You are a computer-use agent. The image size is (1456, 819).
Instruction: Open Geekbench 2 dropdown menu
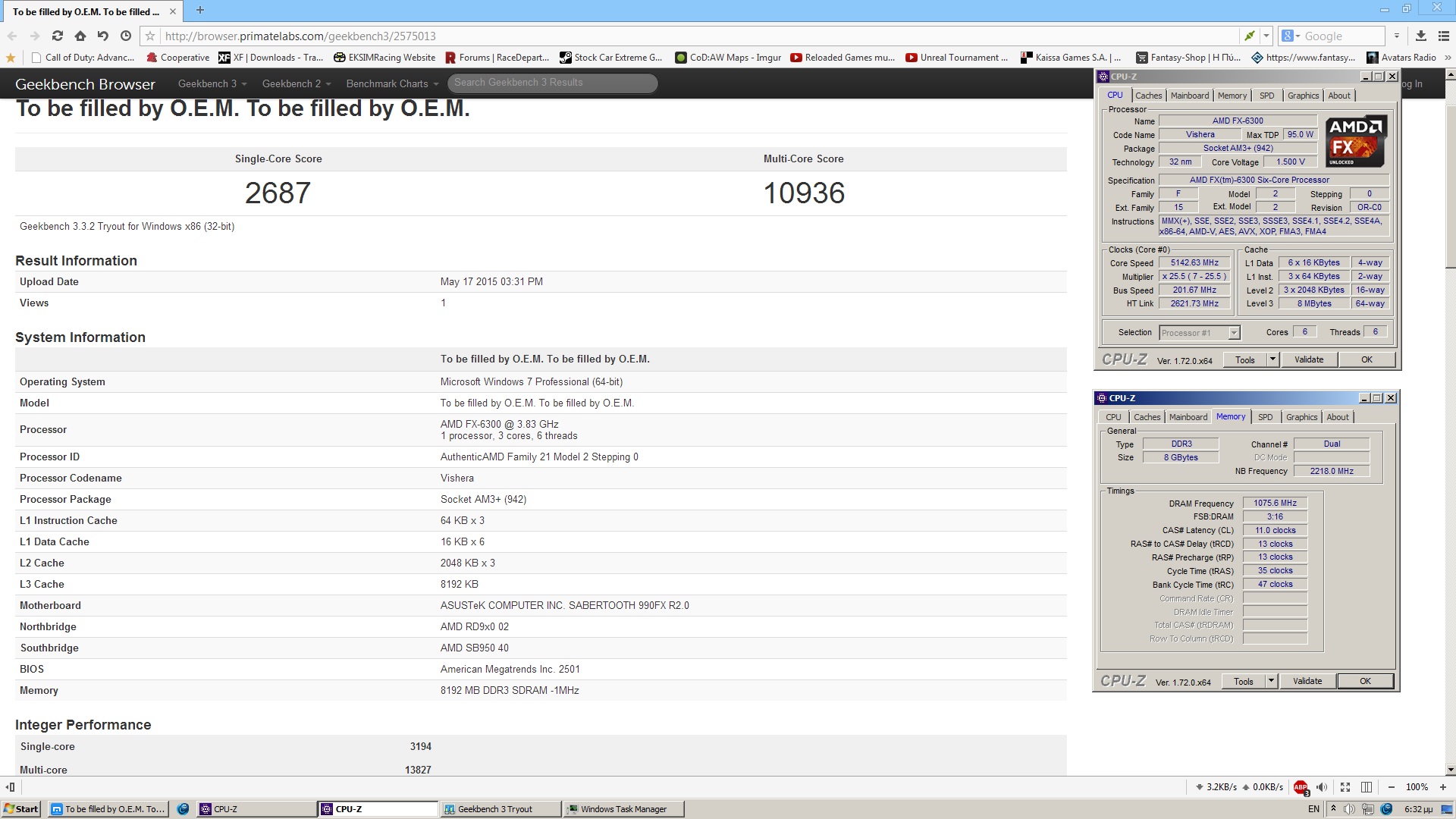point(297,83)
